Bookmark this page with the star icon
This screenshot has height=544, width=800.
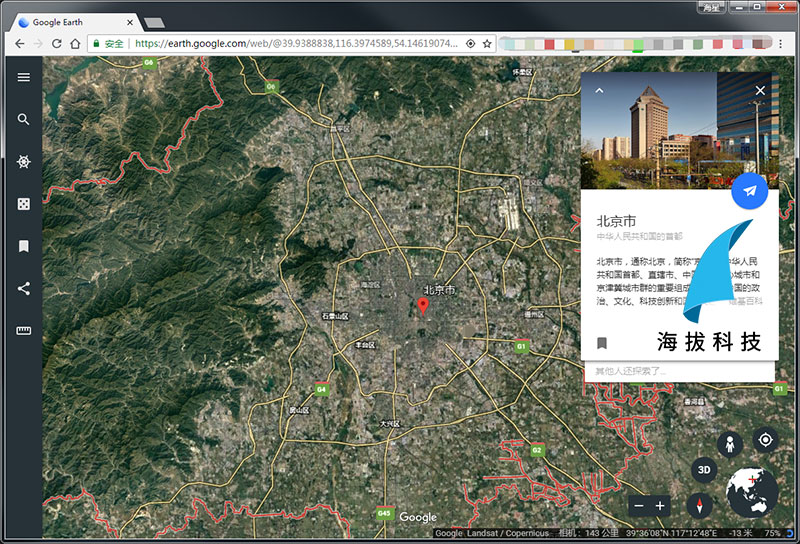click(x=487, y=44)
